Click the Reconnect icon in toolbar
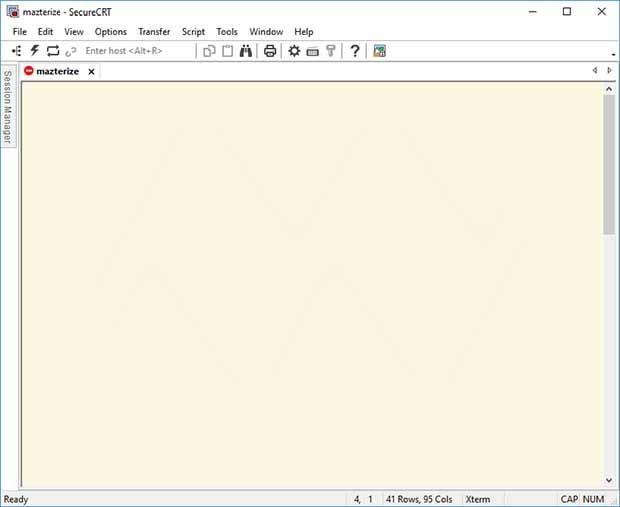 [x=53, y=51]
